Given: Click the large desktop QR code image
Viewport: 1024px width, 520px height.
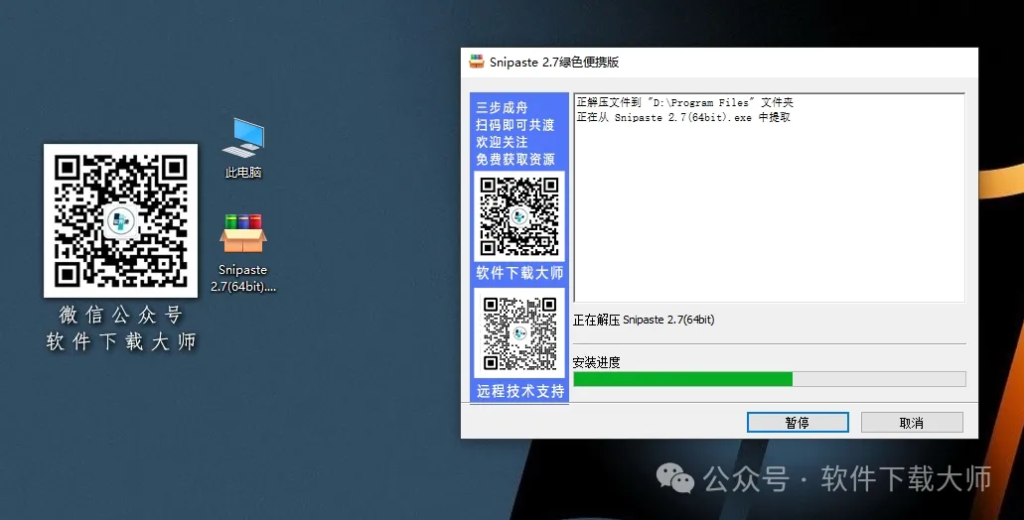Looking at the screenshot, I should [x=121, y=221].
